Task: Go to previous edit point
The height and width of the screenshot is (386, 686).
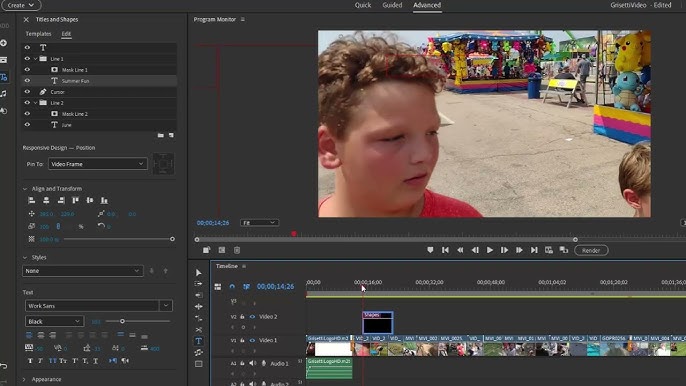Action: (445, 250)
